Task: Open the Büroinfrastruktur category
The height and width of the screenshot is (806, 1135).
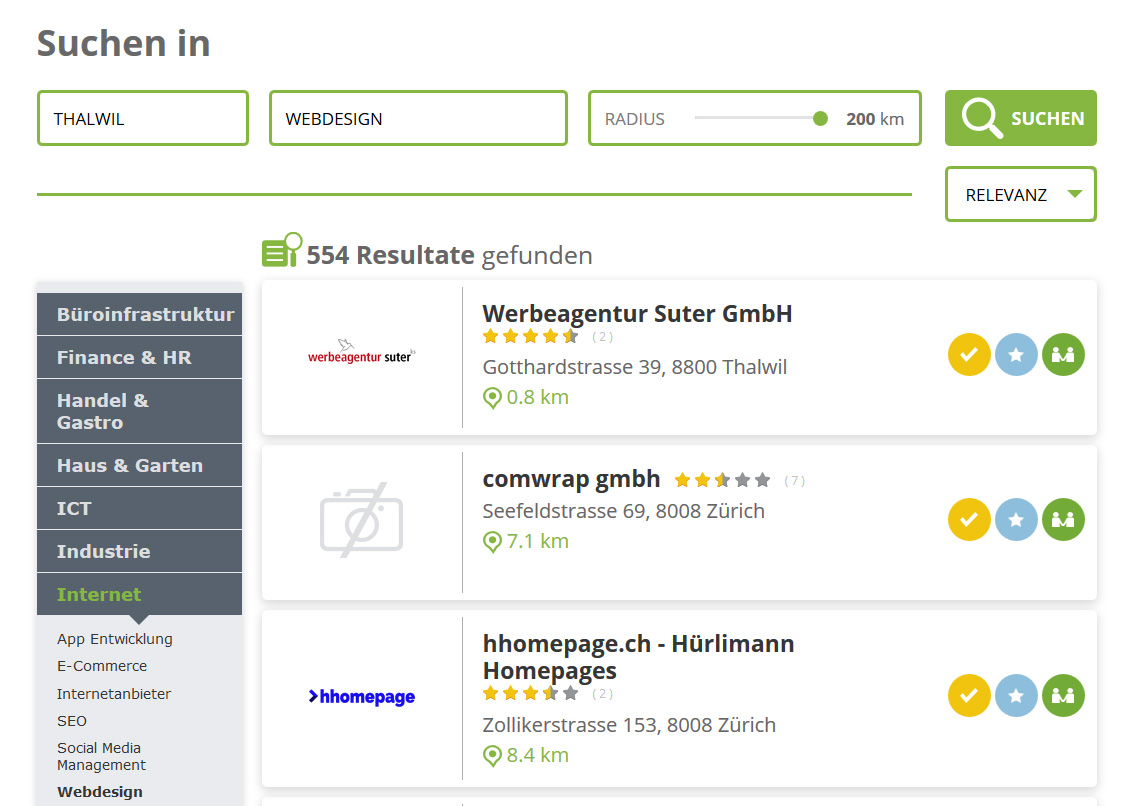Action: click(140, 314)
